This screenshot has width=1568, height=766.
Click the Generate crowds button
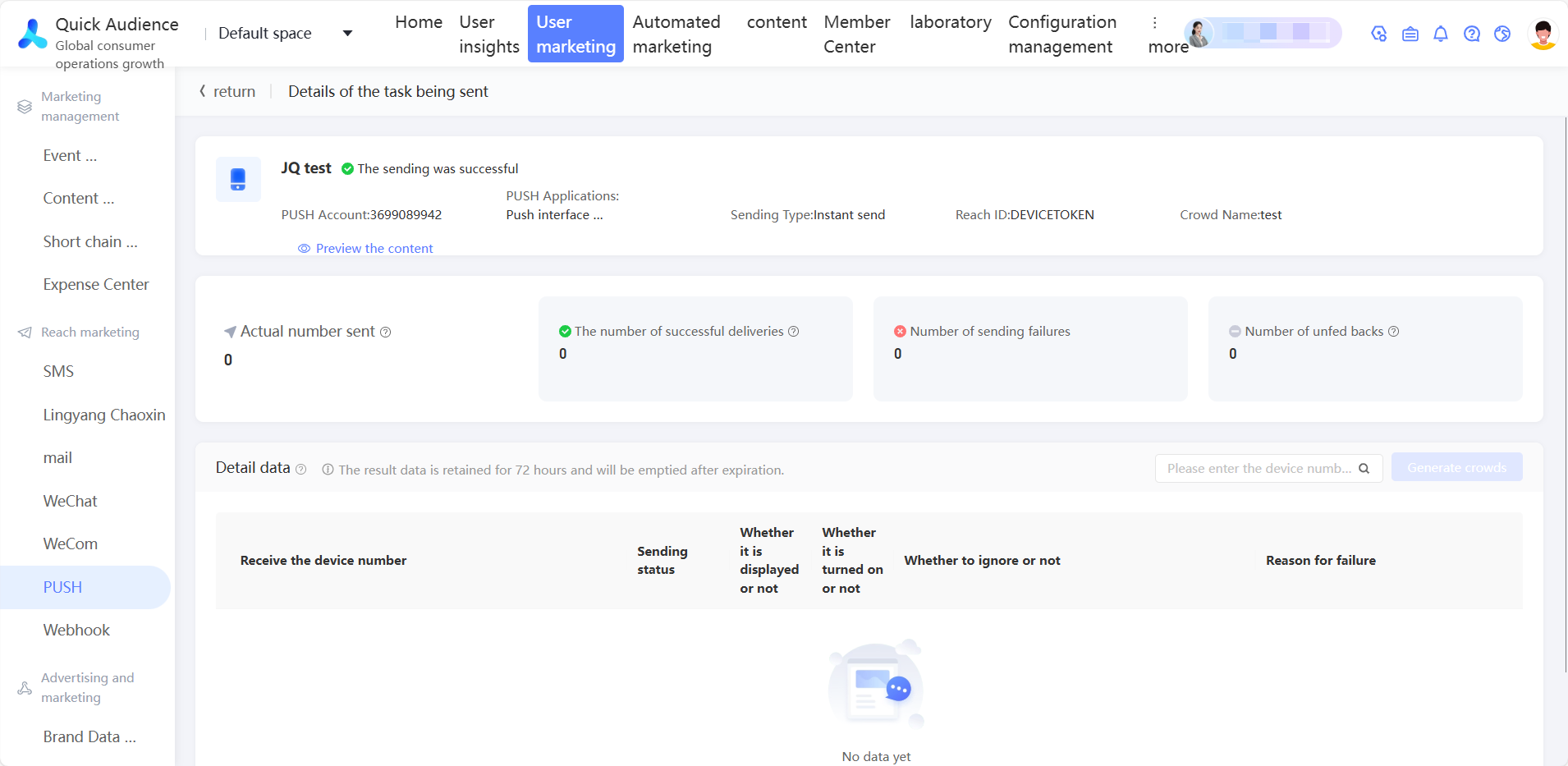[1456, 468]
